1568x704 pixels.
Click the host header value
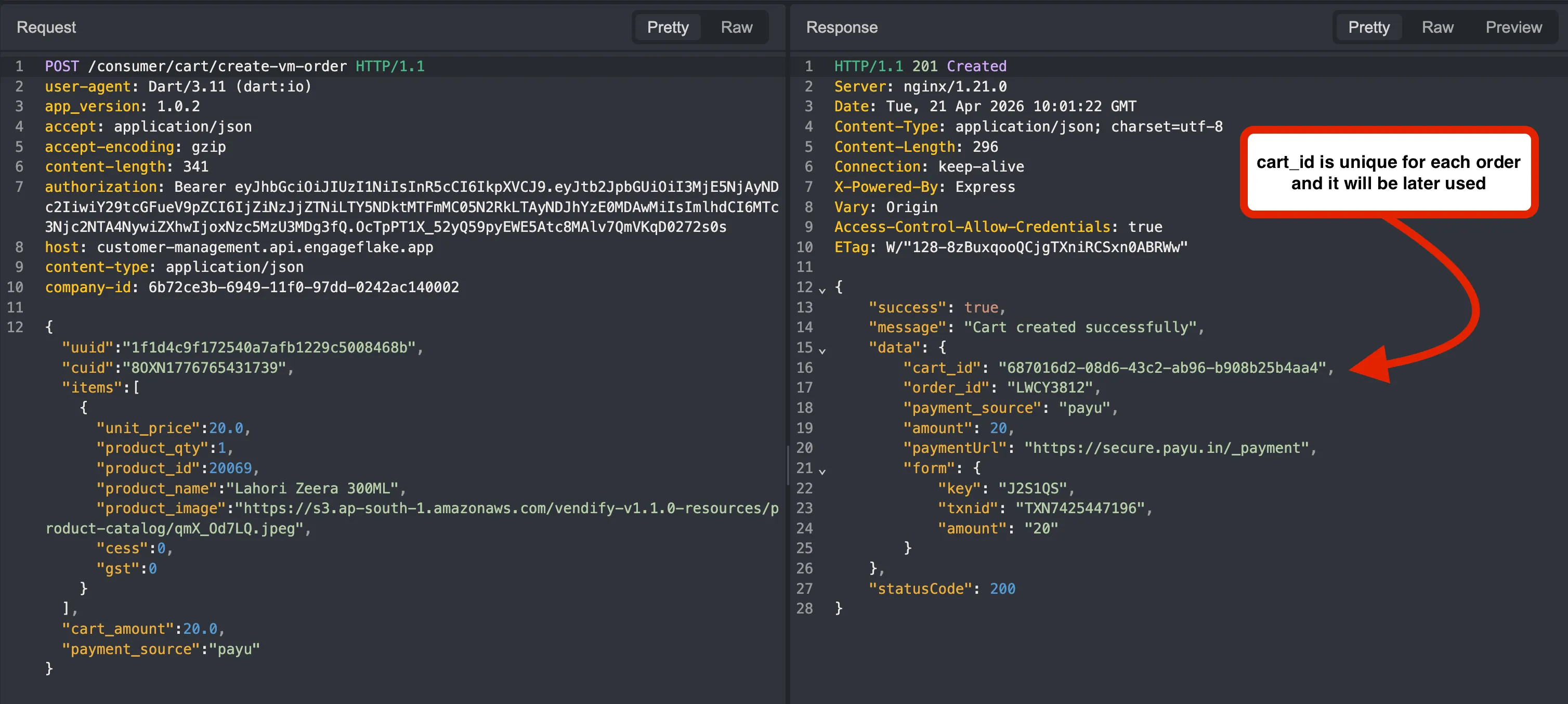tap(265, 247)
